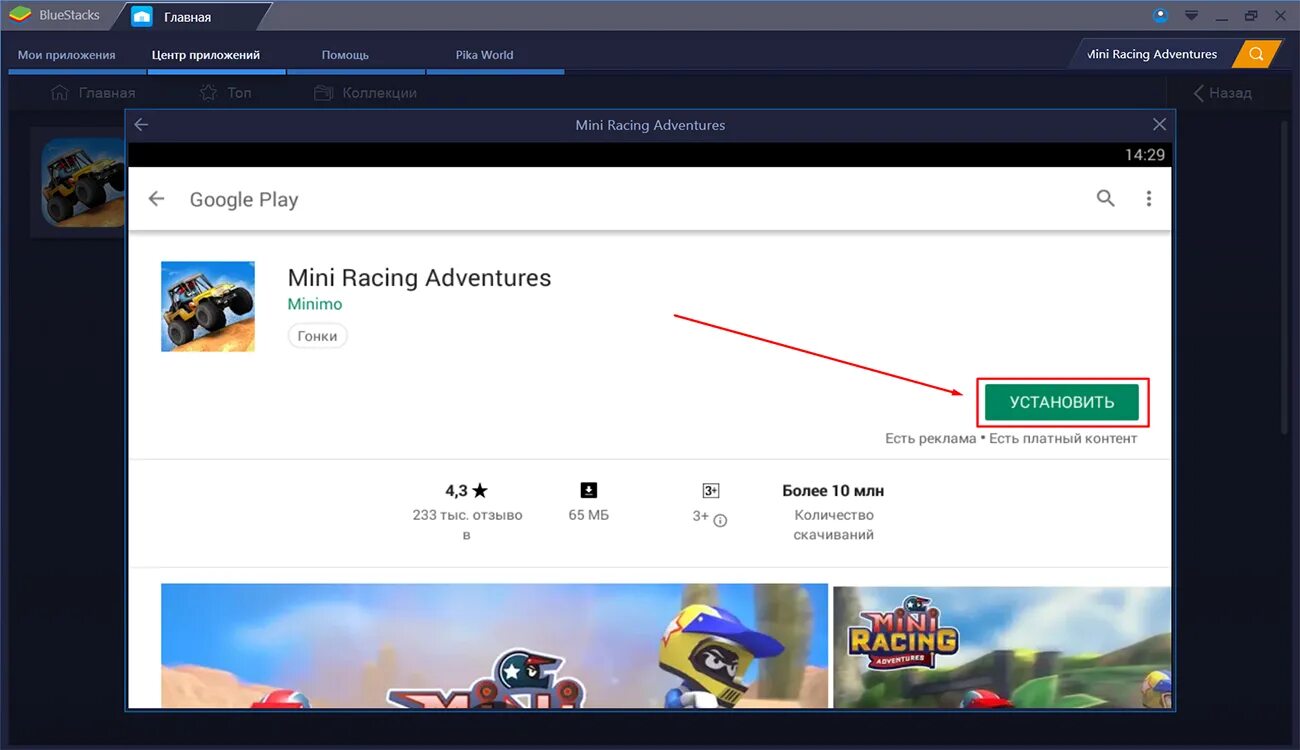
Task: Open the Помощь tab
Action: point(346,55)
